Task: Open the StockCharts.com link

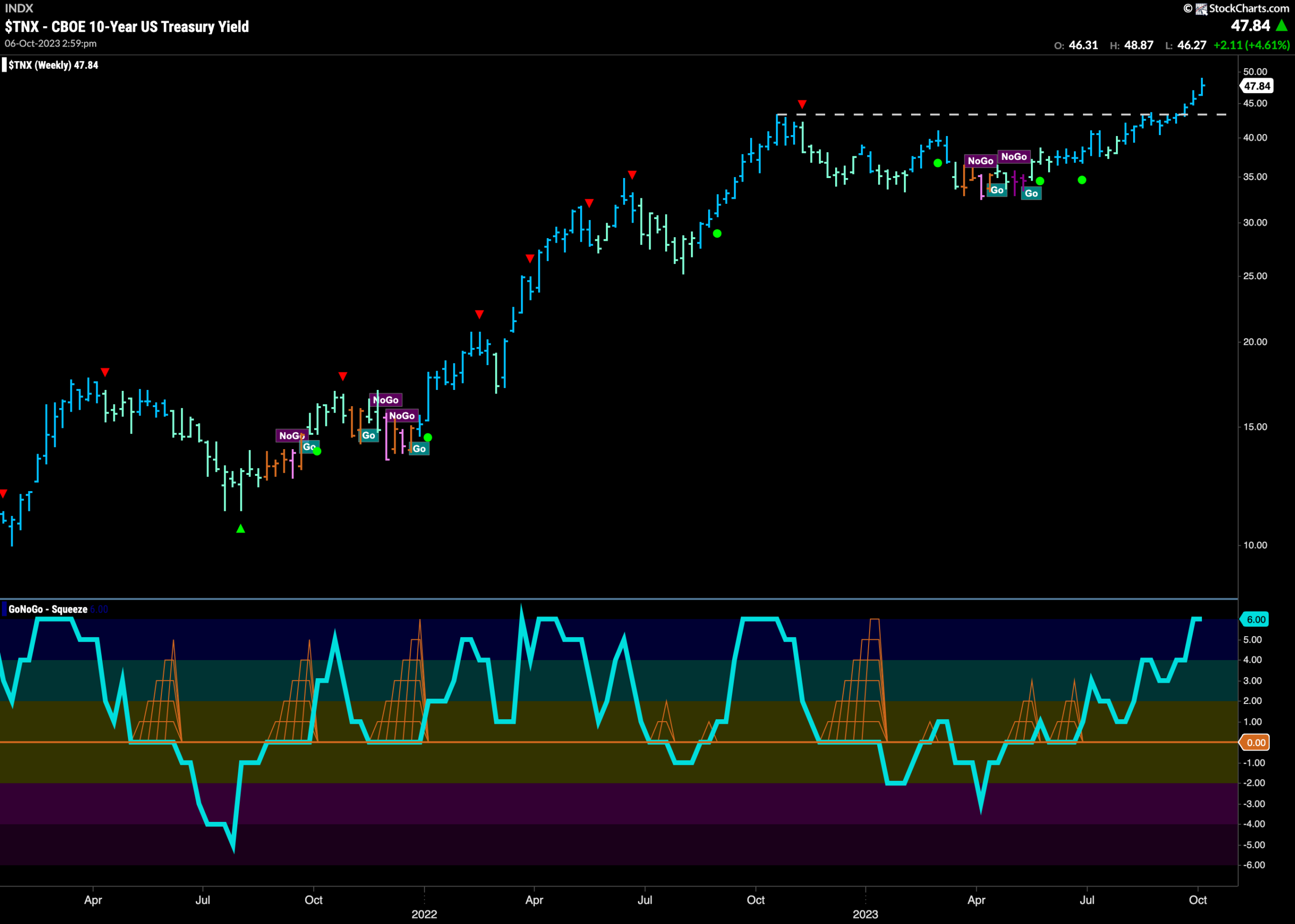Action: click(1249, 9)
